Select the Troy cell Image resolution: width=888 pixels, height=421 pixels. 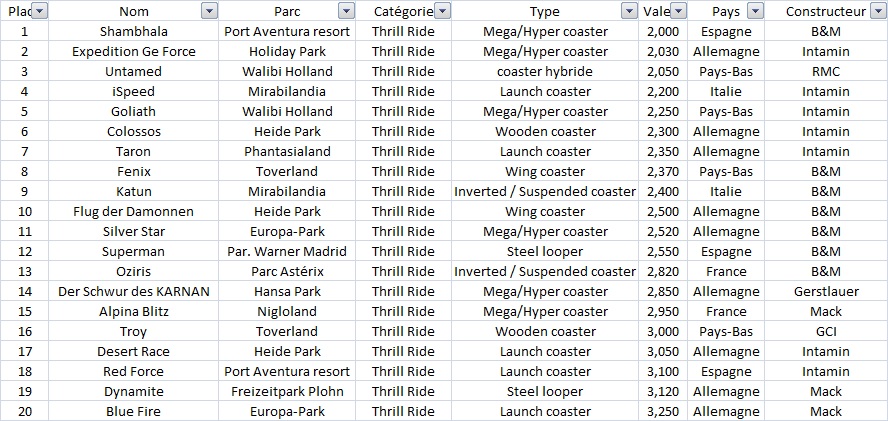134,331
